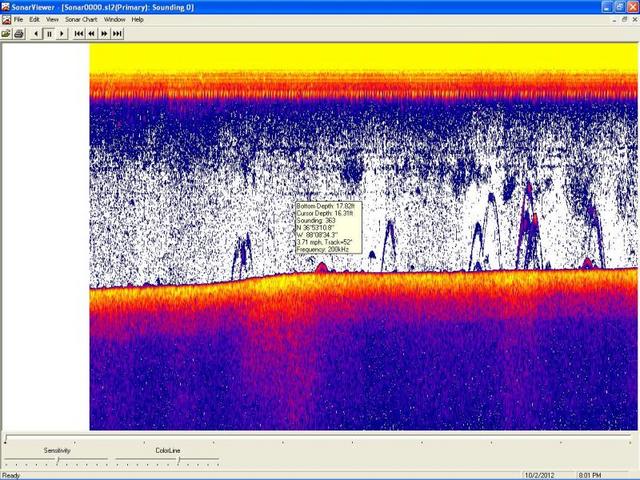Rewind the sonar log quickly
640x480 pixels.
point(91,33)
